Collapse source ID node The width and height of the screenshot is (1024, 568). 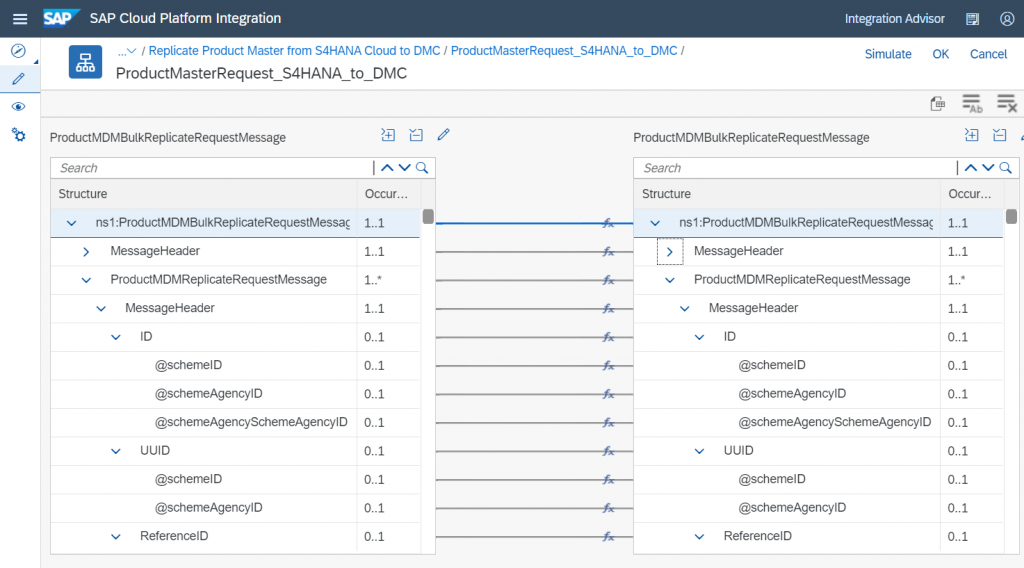[x=116, y=338]
